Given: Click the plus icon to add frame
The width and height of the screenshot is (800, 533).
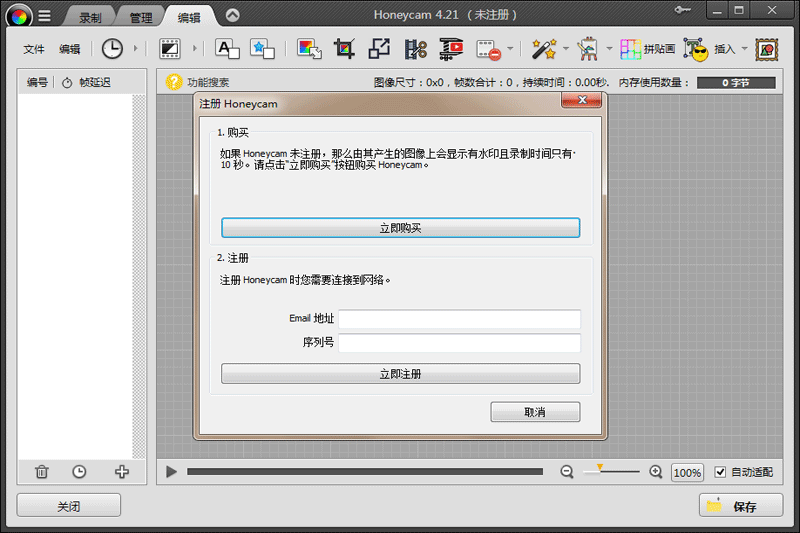Looking at the screenshot, I should 122,472.
